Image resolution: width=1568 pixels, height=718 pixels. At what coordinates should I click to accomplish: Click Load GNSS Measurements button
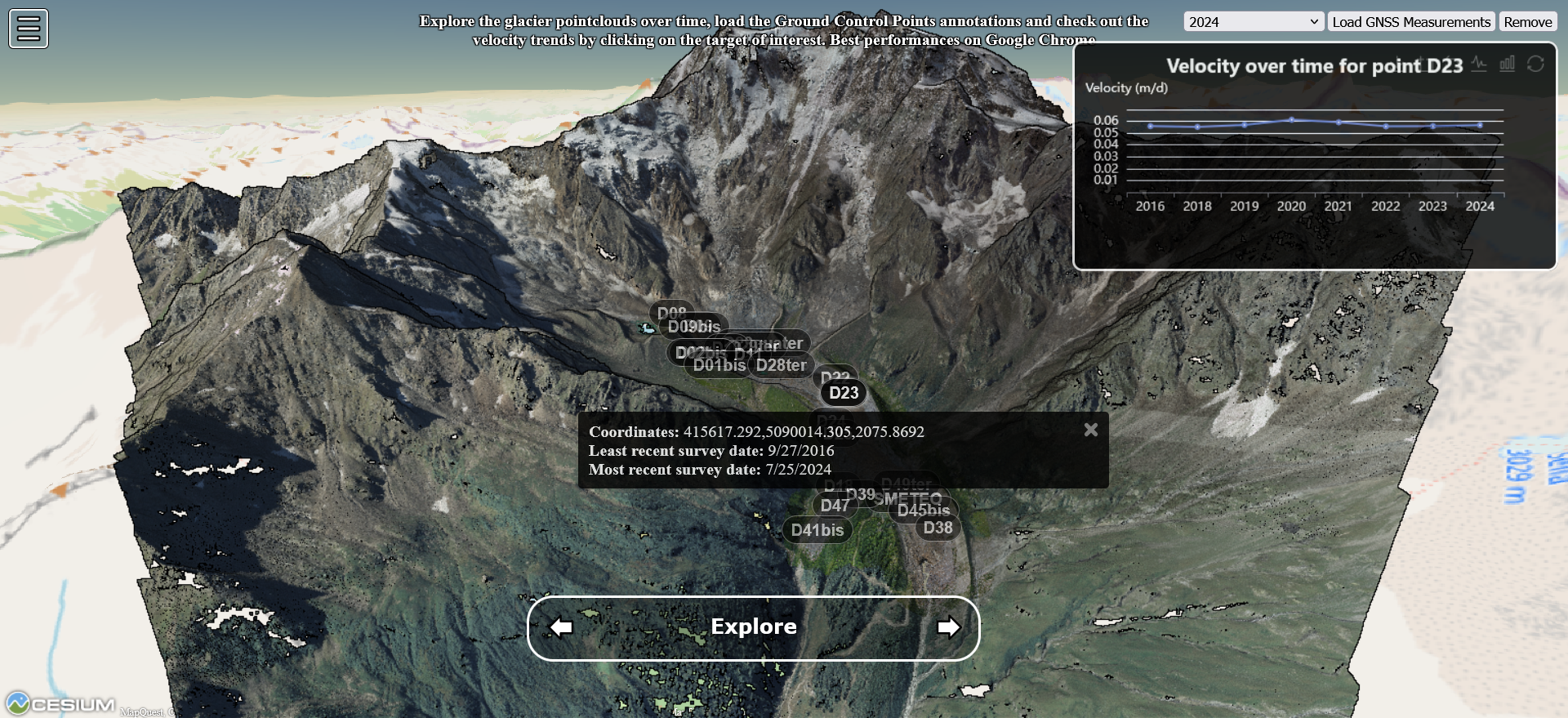(1411, 22)
